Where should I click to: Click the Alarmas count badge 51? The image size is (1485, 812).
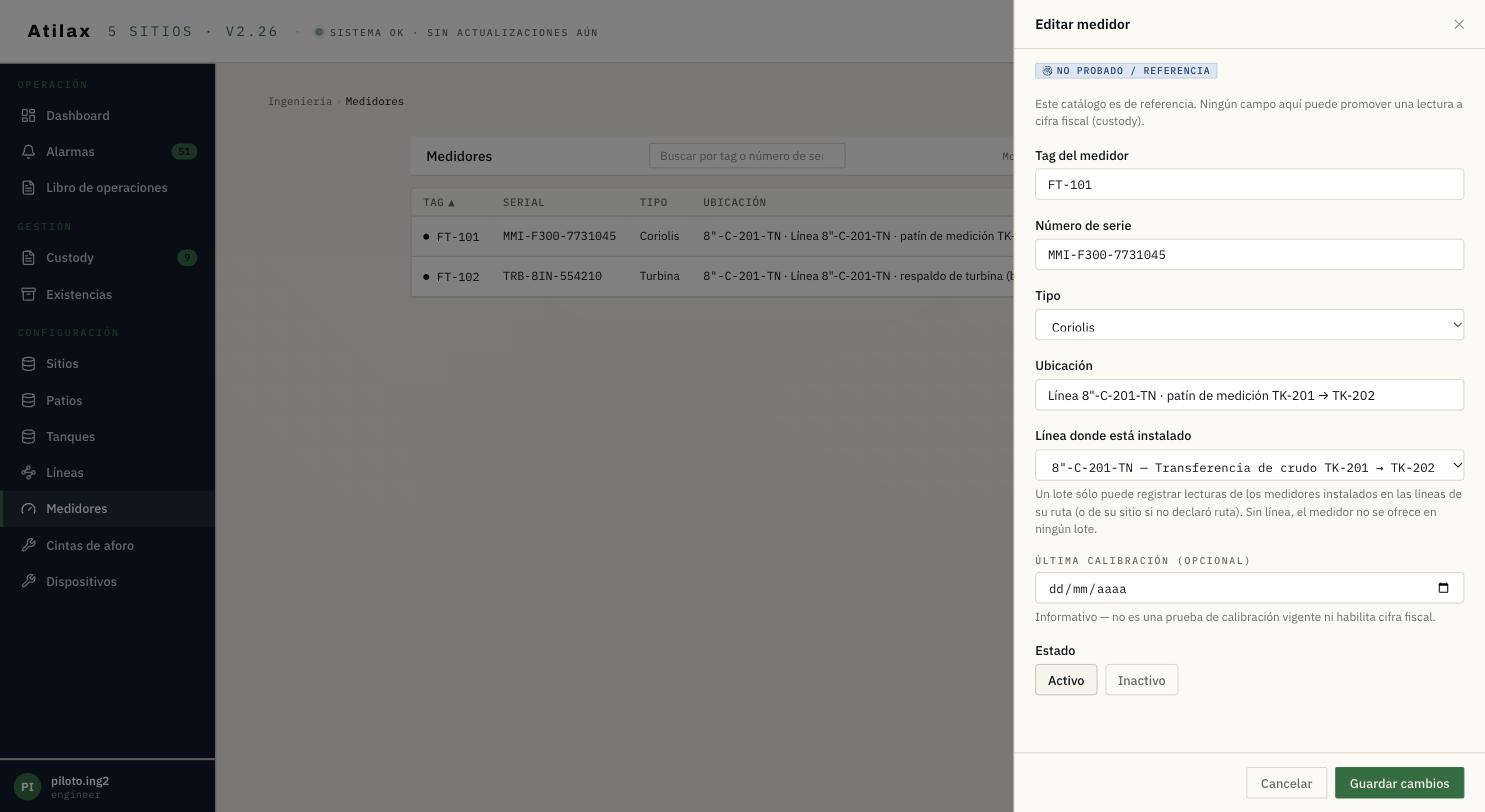coord(184,152)
